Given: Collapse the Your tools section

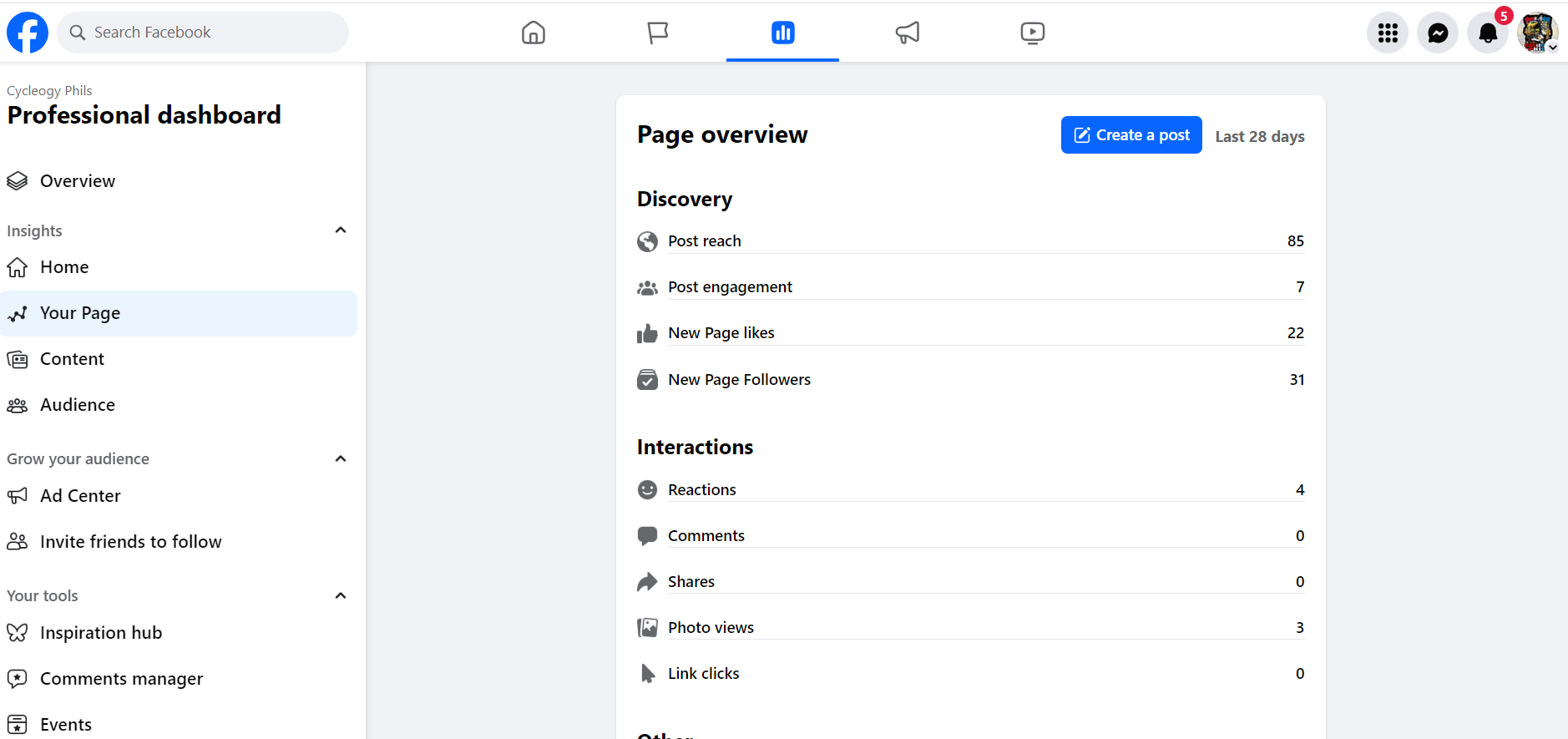Looking at the screenshot, I should click(x=341, y=595).
